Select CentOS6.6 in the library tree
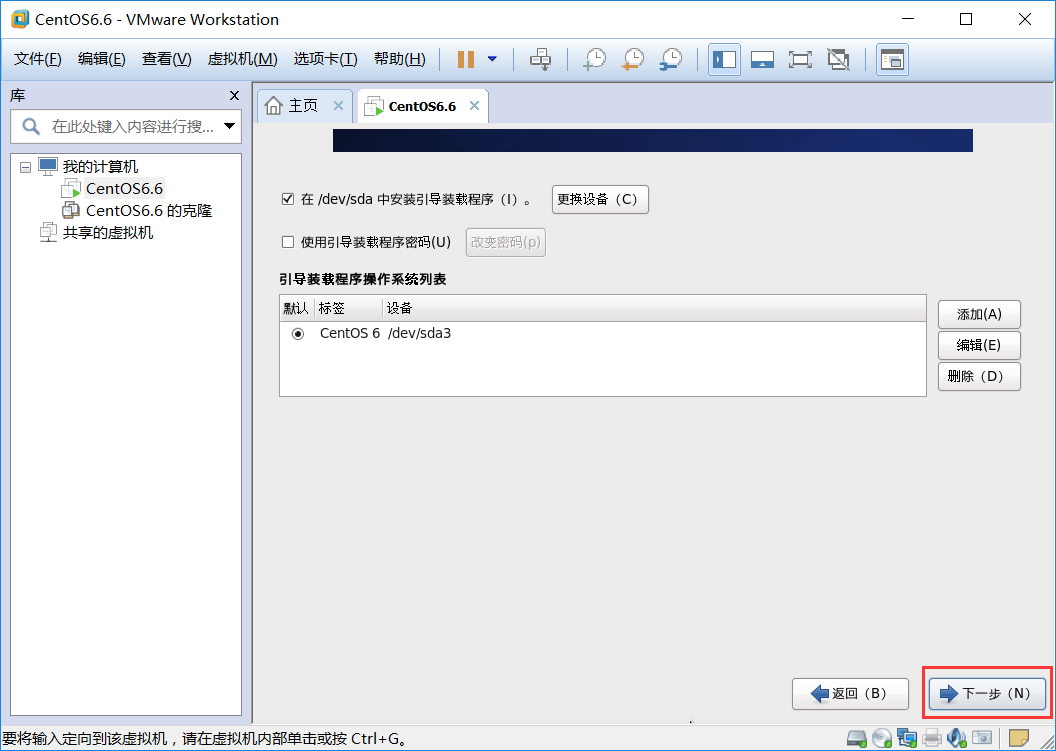 pyautogui.click(x=124, y=189)
